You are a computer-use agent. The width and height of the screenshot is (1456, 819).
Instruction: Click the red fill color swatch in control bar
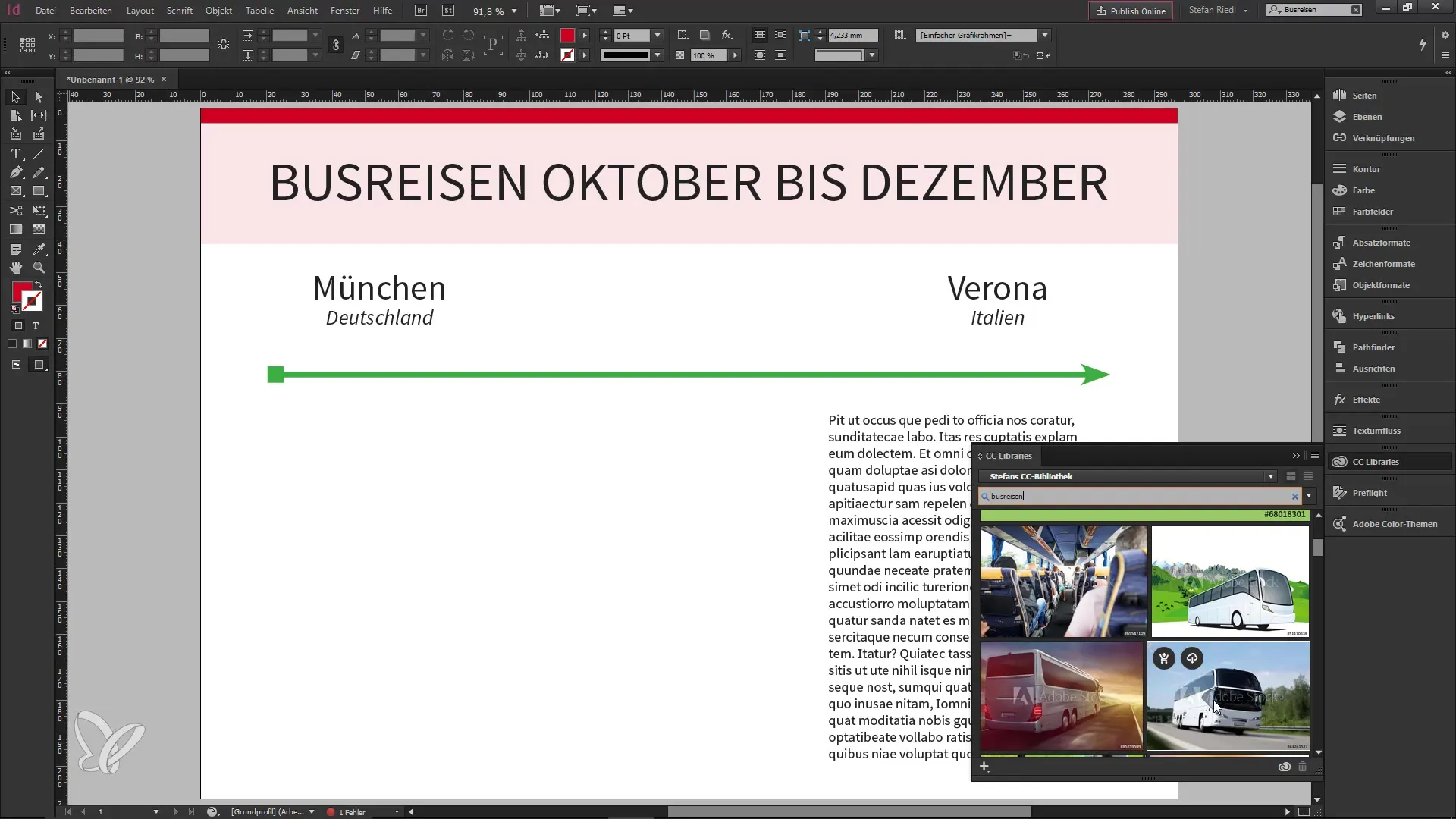[567, 36]
